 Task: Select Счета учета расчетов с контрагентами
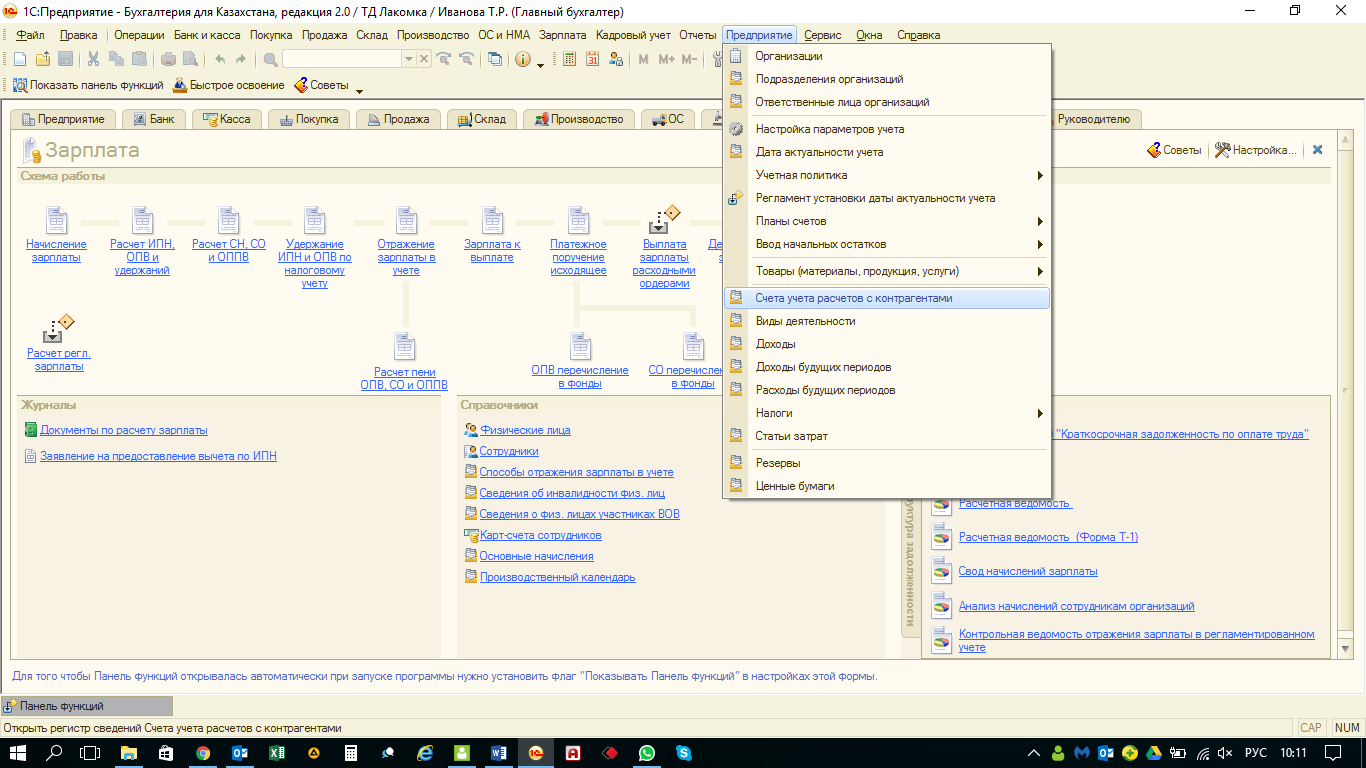[886, 298]
